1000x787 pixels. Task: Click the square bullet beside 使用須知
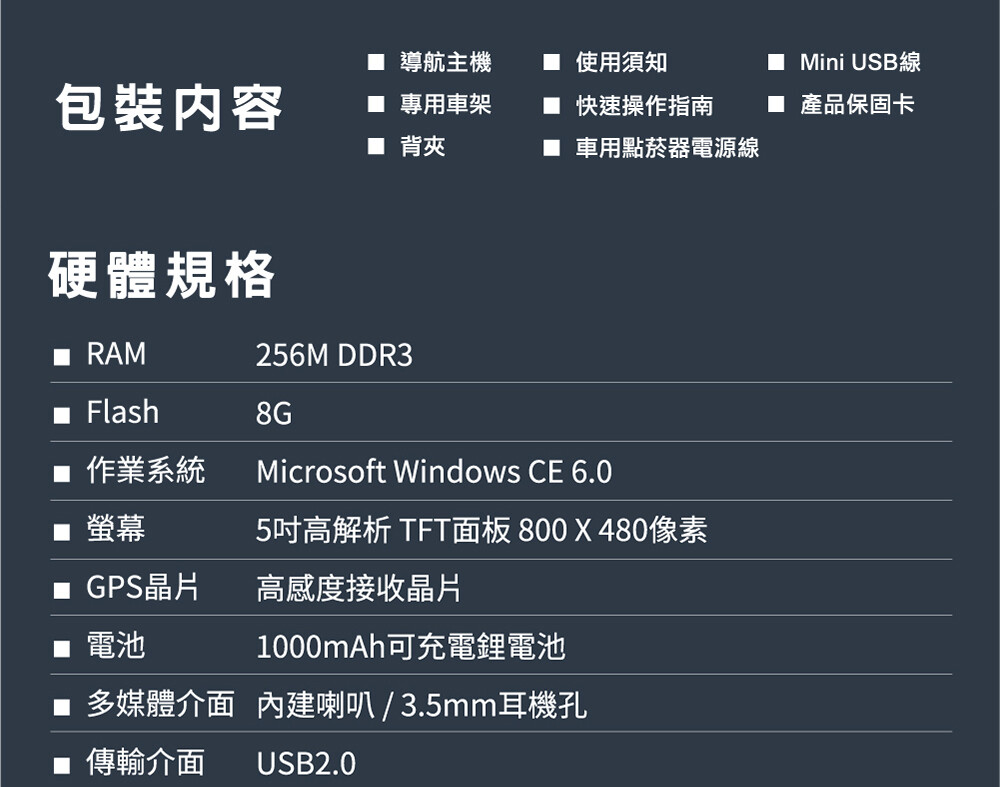[552, 62]
